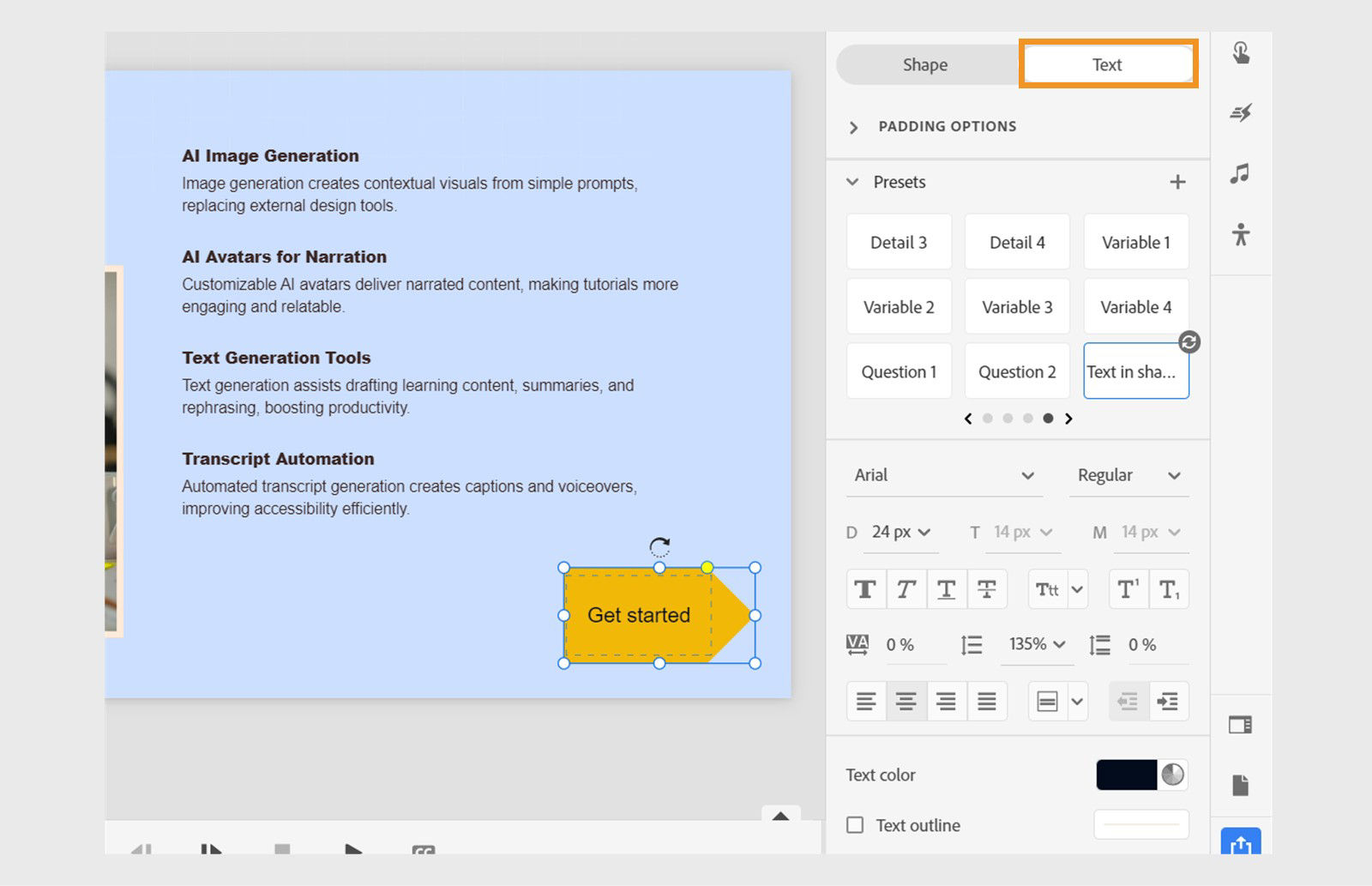The width and height of the screenshot is (1372, 886).
Task: Make text superscript
Action: tap(1128, 589)
